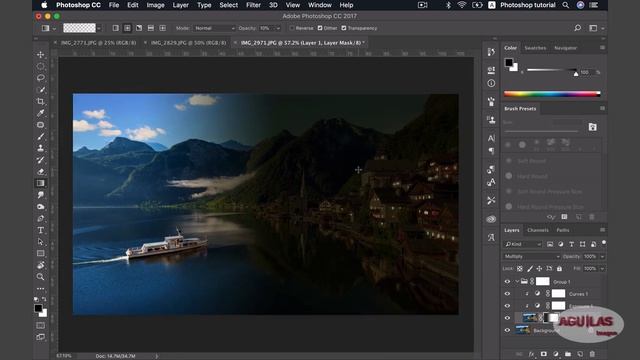Screen dimensions: 640x360
Task: Open the Info panel icon
Action: coord(491,83)
